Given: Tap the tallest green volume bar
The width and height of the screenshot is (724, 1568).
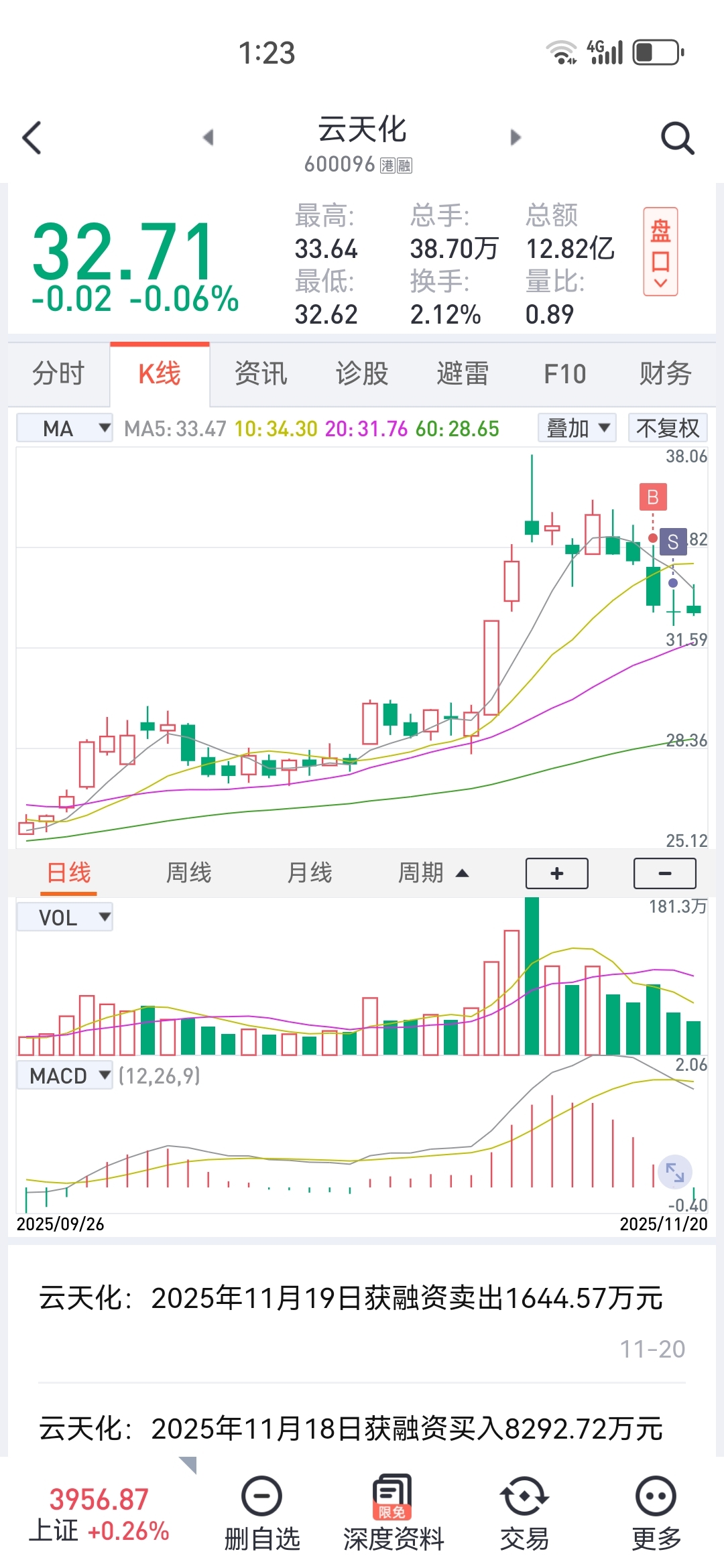Looking at the screenshot, I should click(x=532, y=976).
